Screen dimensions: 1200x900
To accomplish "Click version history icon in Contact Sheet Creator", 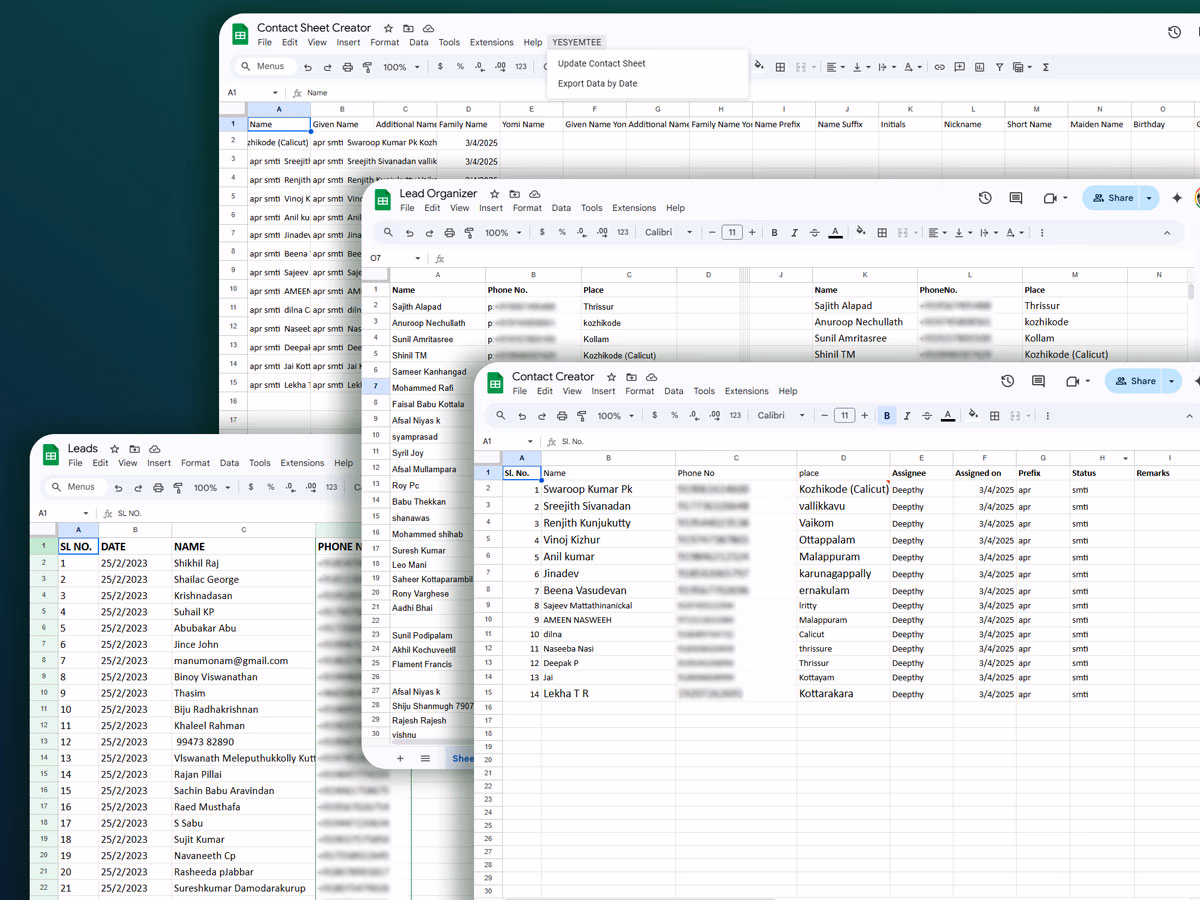I will [1174, 32].
